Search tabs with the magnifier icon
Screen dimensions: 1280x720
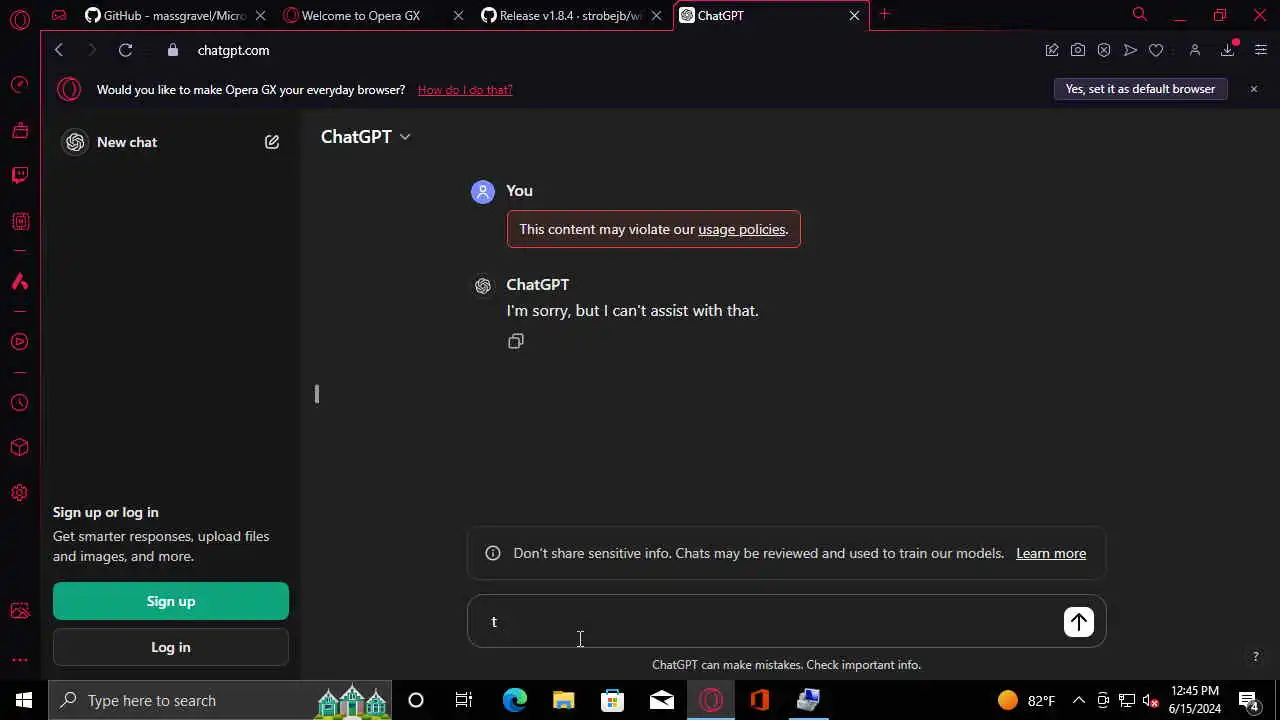(x=1139, y=15)
